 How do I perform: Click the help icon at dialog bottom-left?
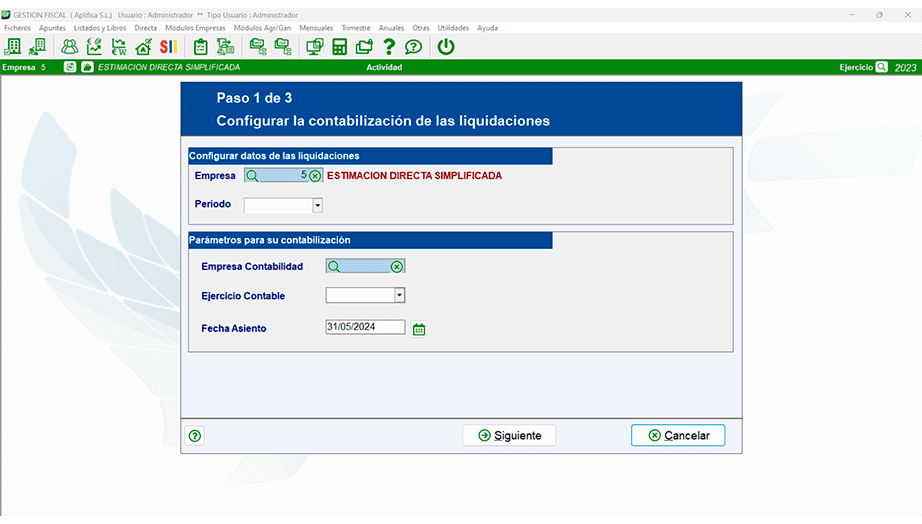195,436
